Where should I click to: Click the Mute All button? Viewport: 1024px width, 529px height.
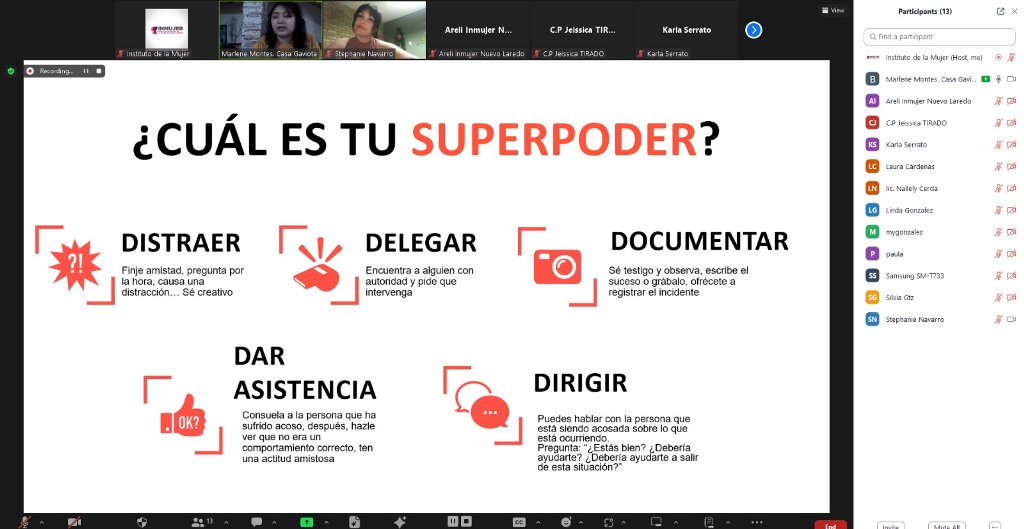[x=946, y=525]
